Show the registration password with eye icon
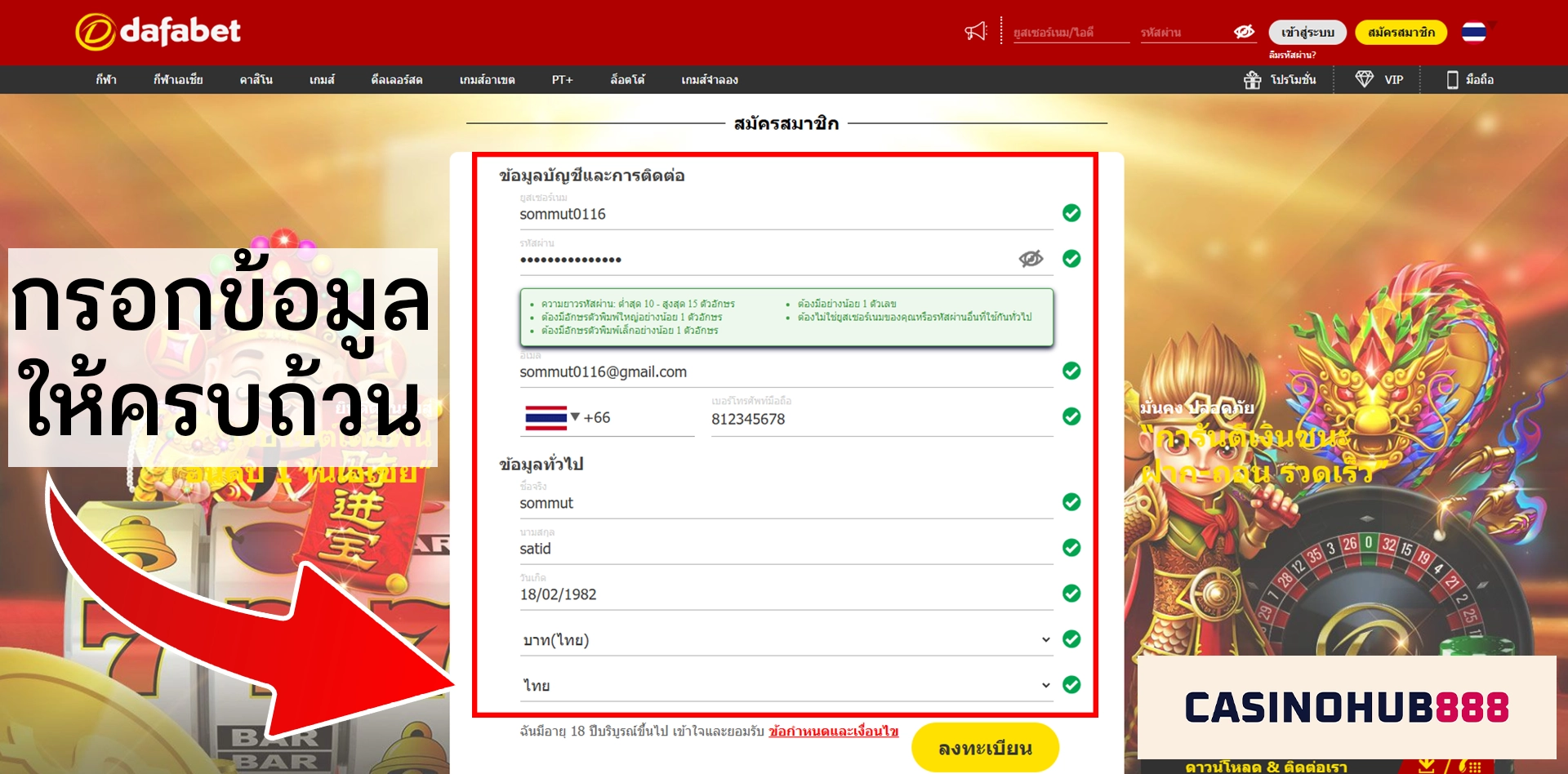Screen dimensions: 1568x774 (x=1031, y=259)
